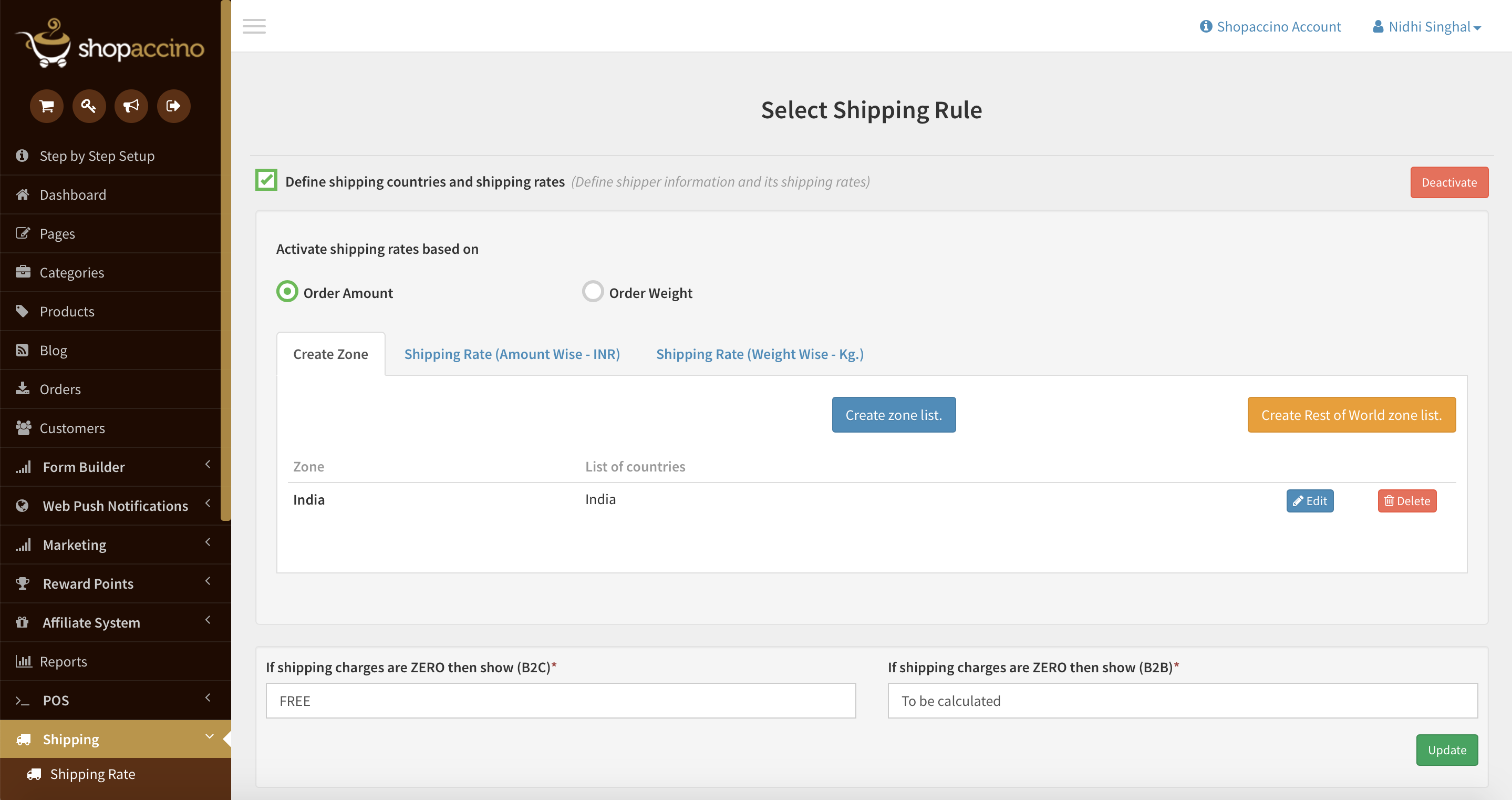Viewport: 1512px width, 800px height.
Task: Toggle the hamburger menu icon
Action: pyautogui.click(x=254, y=26)
